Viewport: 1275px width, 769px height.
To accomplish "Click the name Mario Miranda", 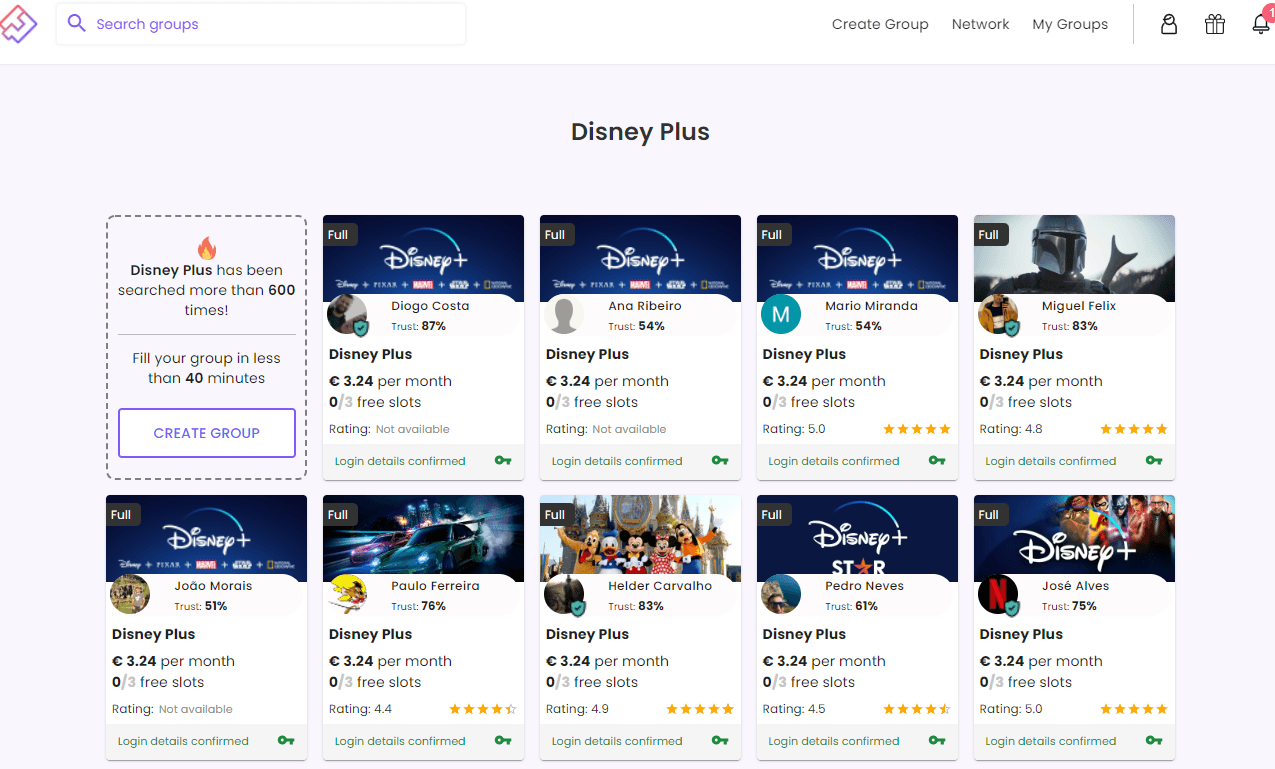I will (x=871, y=306).
